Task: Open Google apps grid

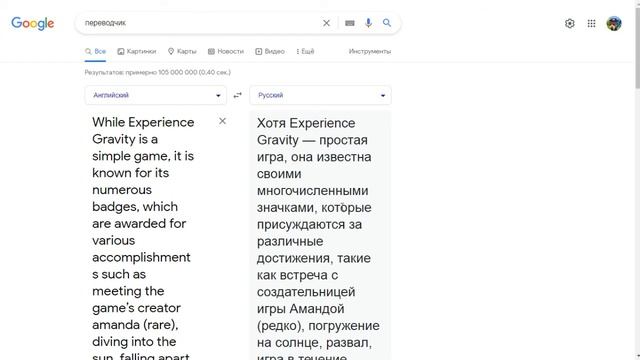Action: coord(591,23)
